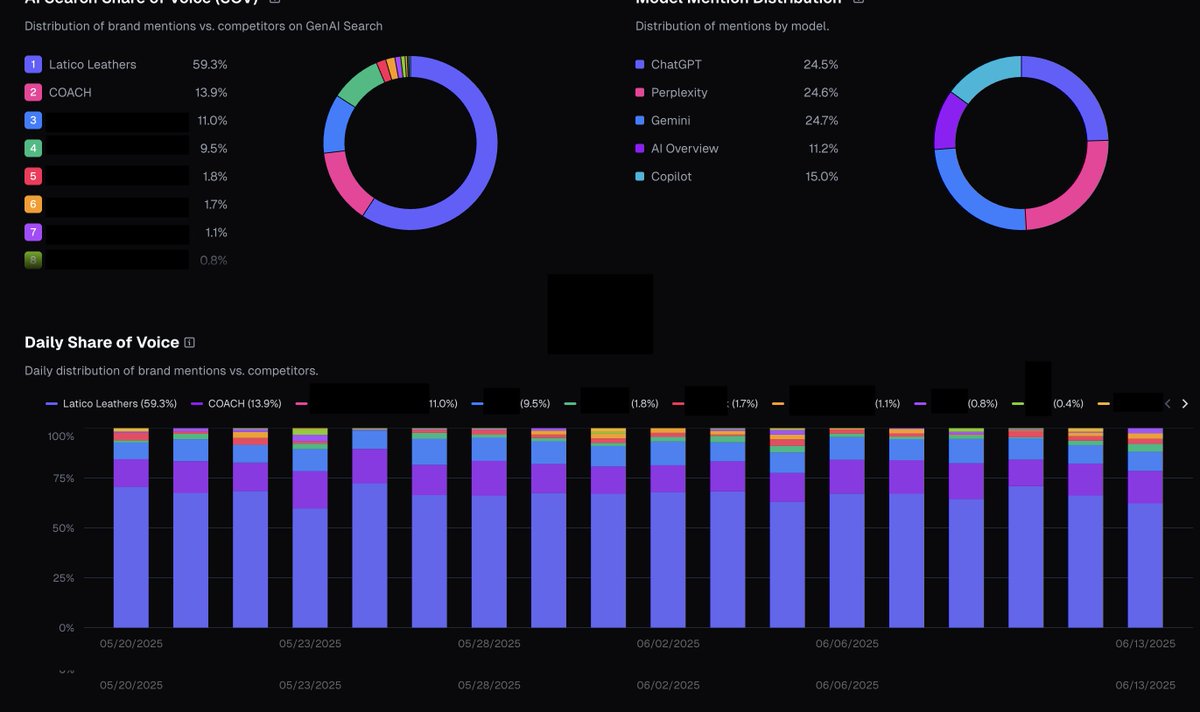The height and width of the screenshot is (712, 1200).
Task: Select COACH in the share of voice list
Action: point(70,92)
